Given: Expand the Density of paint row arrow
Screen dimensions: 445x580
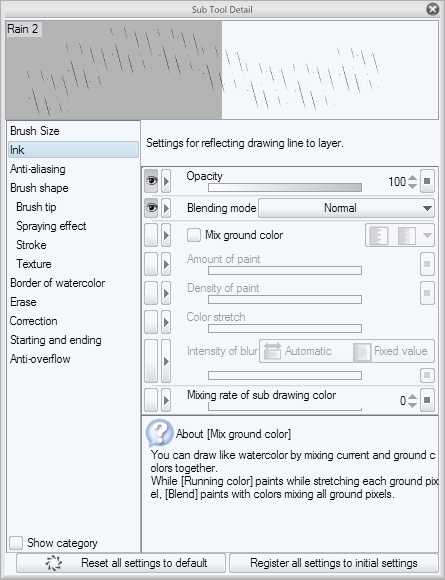Looking at the screenshot, I should [x=166, y=293].
